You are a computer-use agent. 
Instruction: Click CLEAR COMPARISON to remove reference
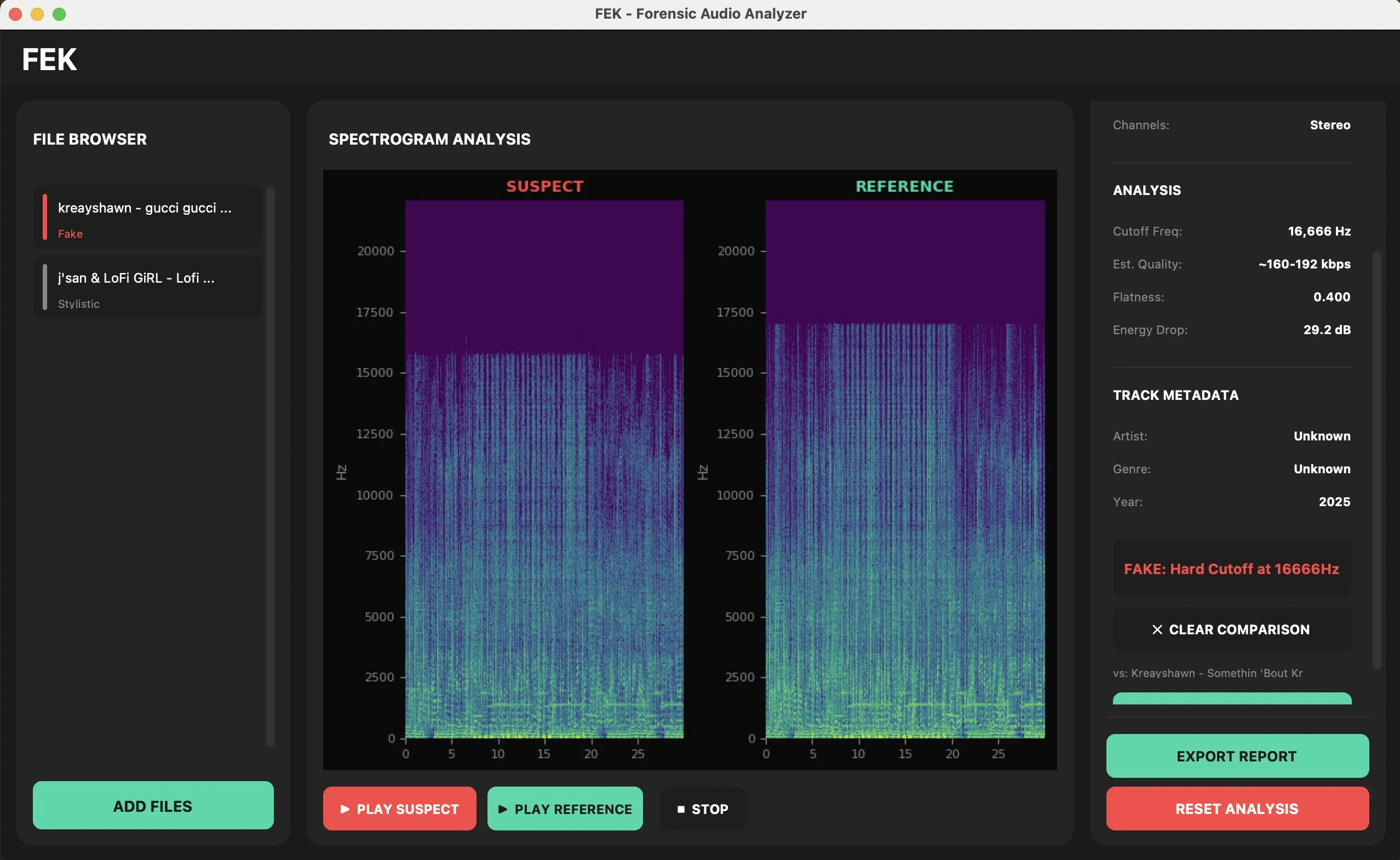click(x=1231, y=629)
